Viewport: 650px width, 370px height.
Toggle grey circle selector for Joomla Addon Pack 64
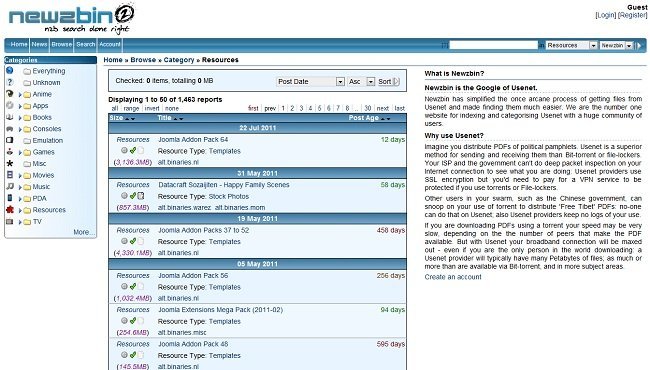(124, 150)
